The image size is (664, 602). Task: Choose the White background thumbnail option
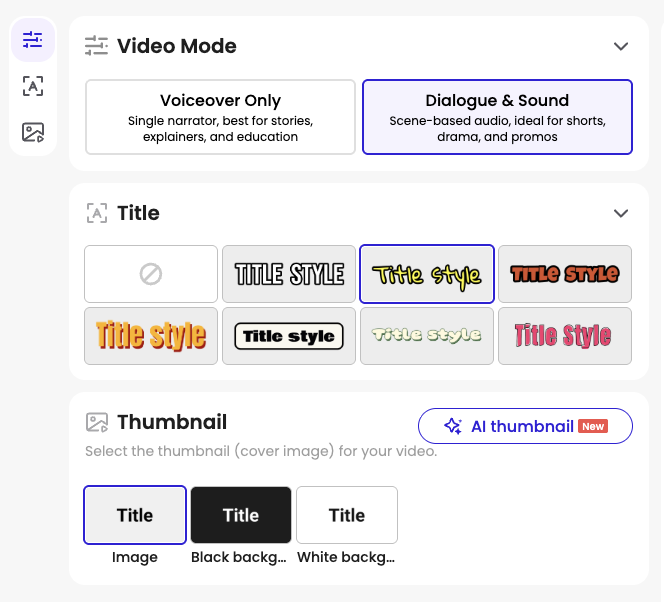[347, 515]
